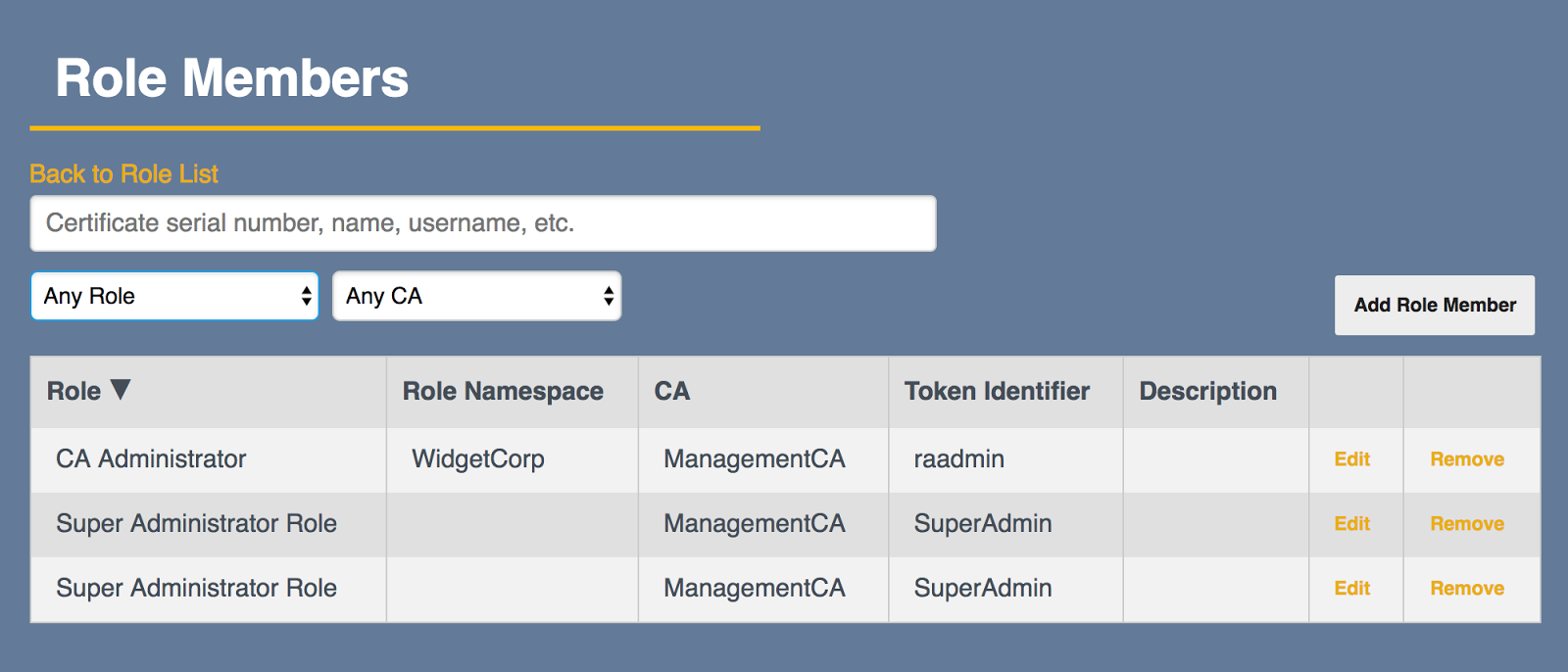Click the raadmin token identifier cell
The height and width of the screenshot is (672, 1568).
pos(958,459)
